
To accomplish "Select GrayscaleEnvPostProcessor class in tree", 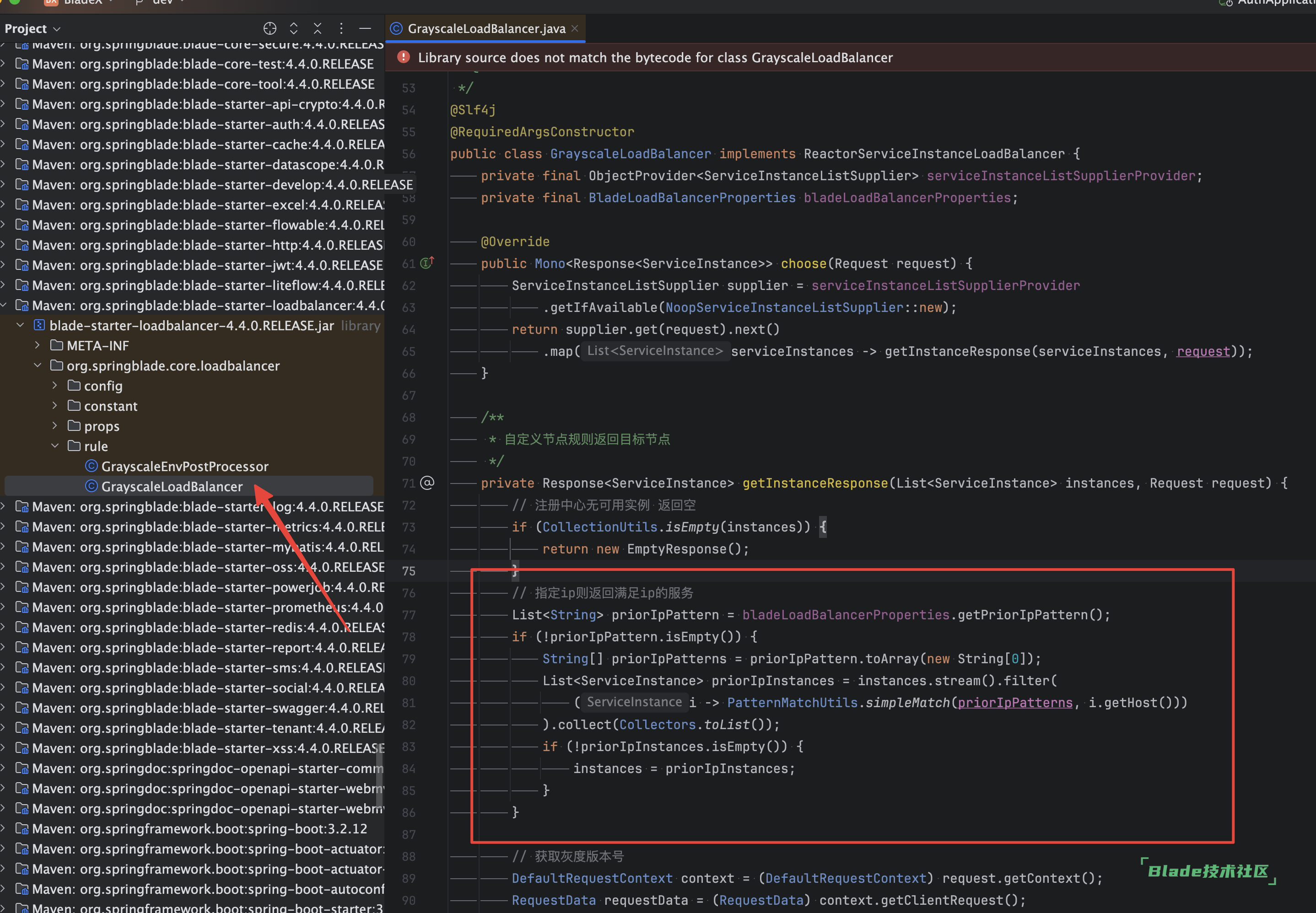I will (185, 466).
